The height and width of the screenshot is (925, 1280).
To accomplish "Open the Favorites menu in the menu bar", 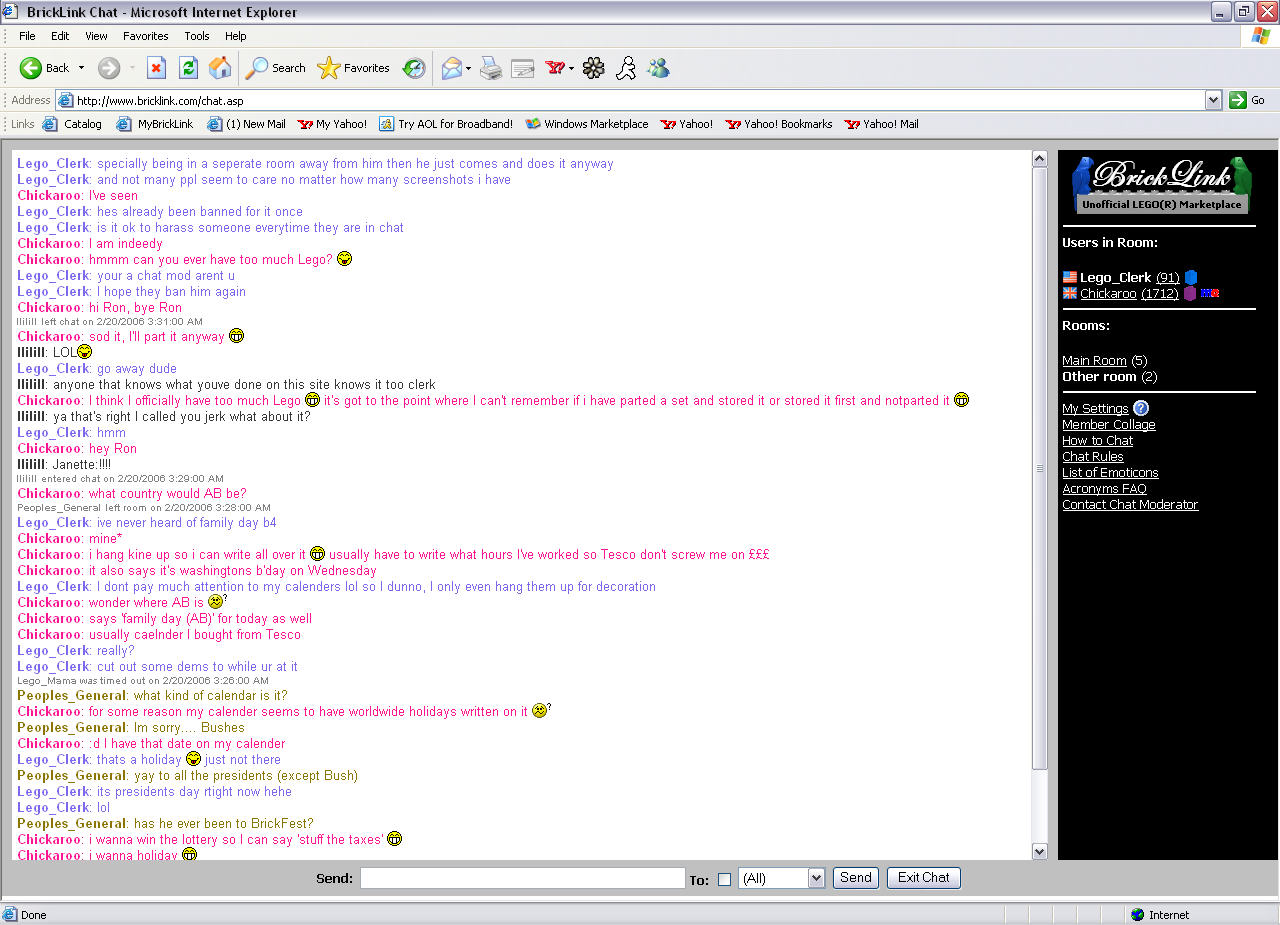I will 145,36.
